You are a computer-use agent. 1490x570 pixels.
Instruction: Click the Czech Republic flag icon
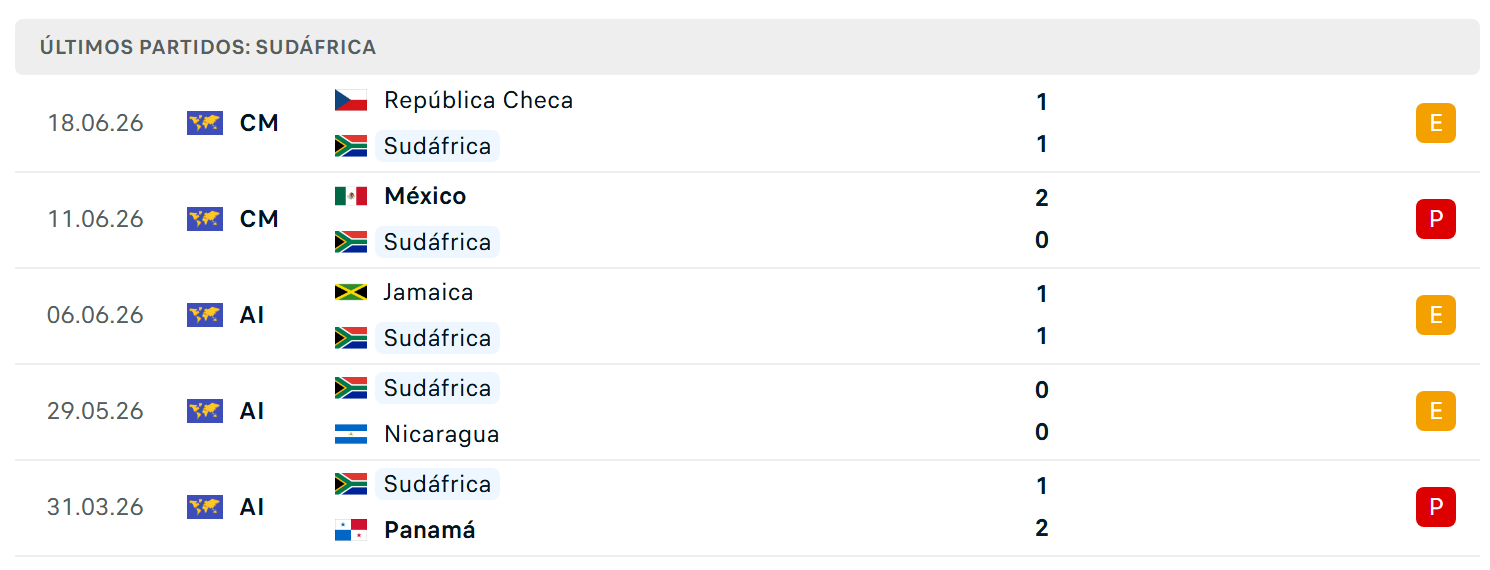point(351,100)
